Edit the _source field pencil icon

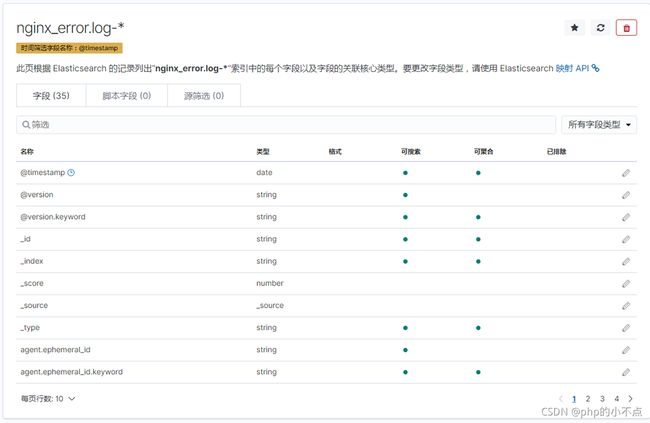point(626,306)
